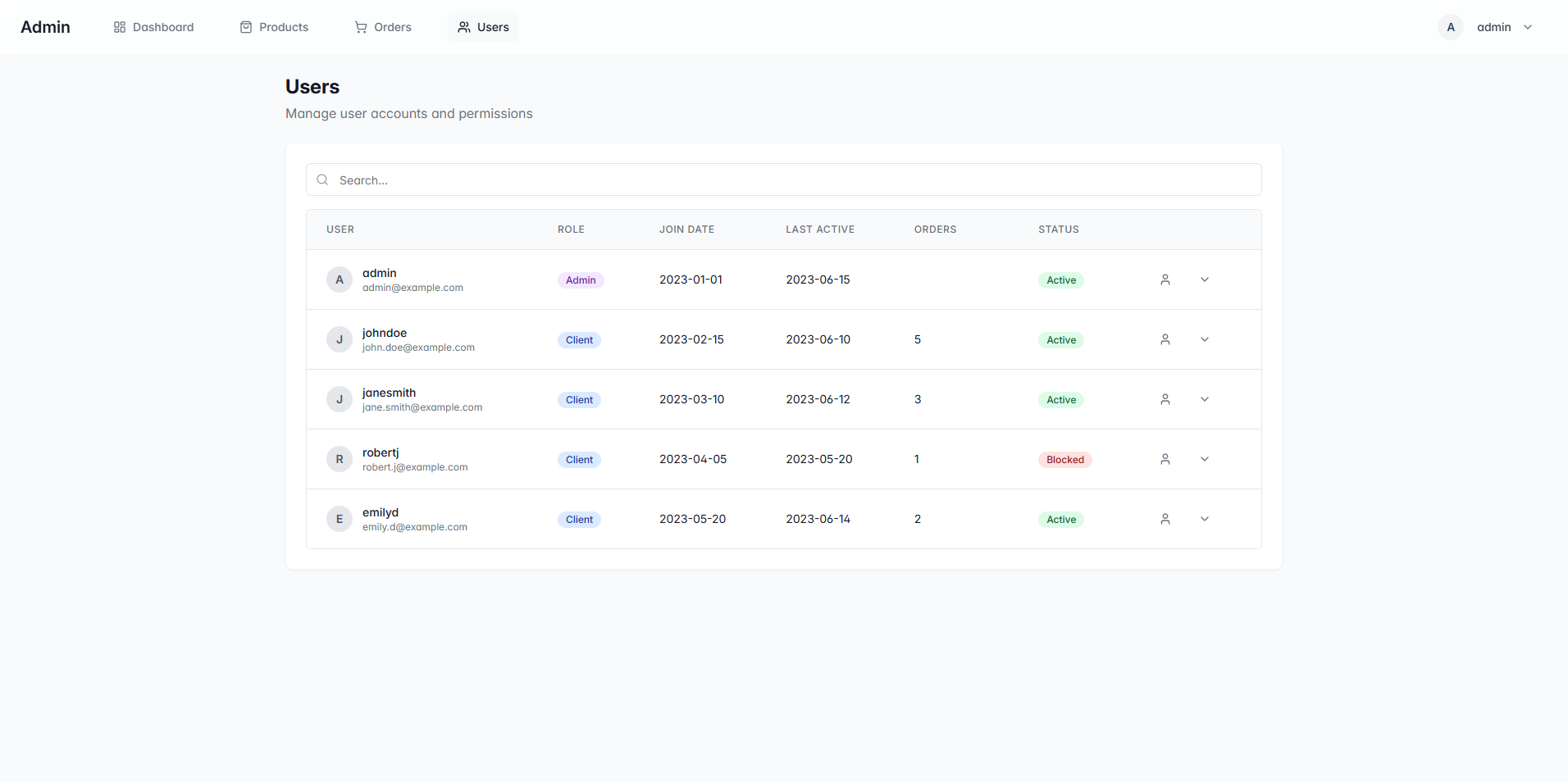
Task: Click the robertj username
Action: (x=381, y=452)
